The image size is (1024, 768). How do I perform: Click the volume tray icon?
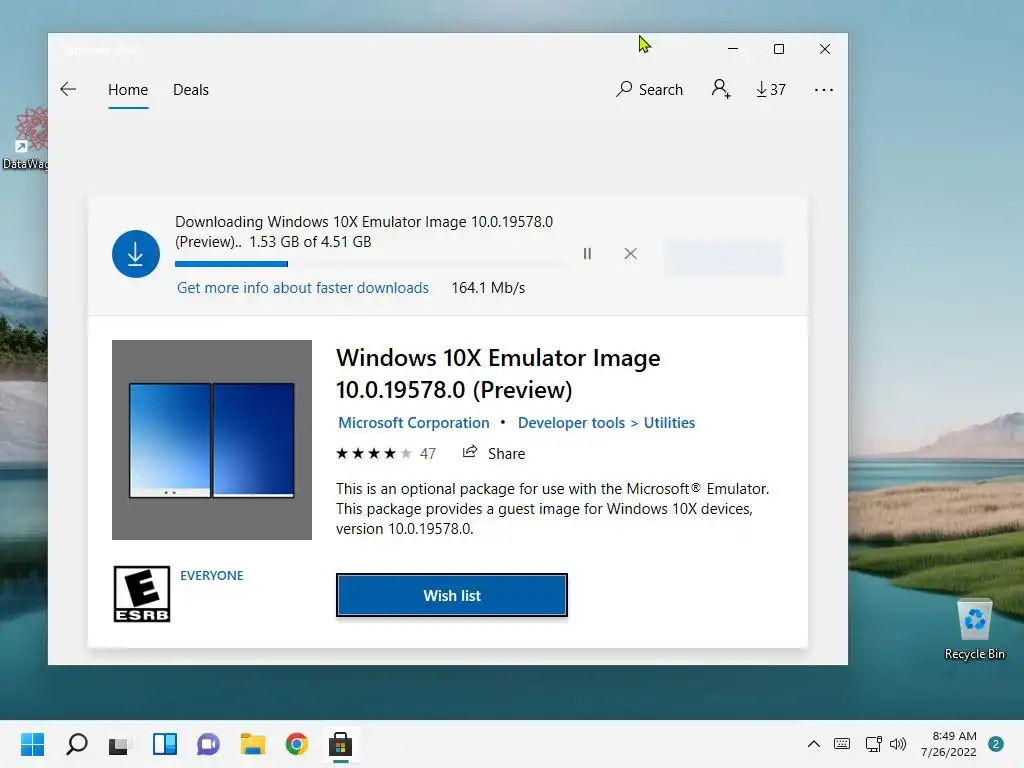click(898, 744)
